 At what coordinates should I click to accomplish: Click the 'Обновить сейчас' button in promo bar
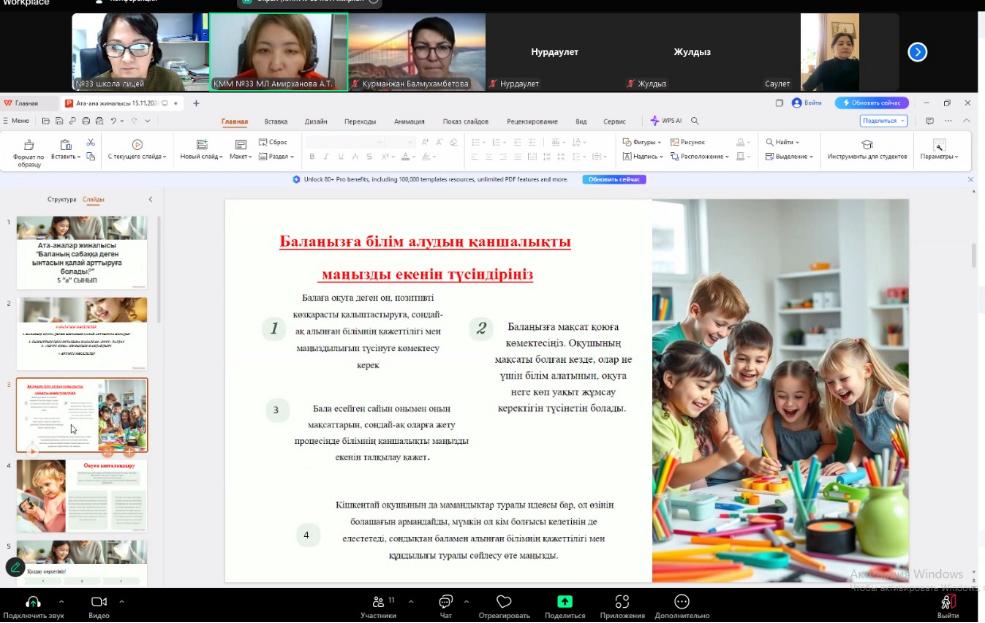pos(613,180)
